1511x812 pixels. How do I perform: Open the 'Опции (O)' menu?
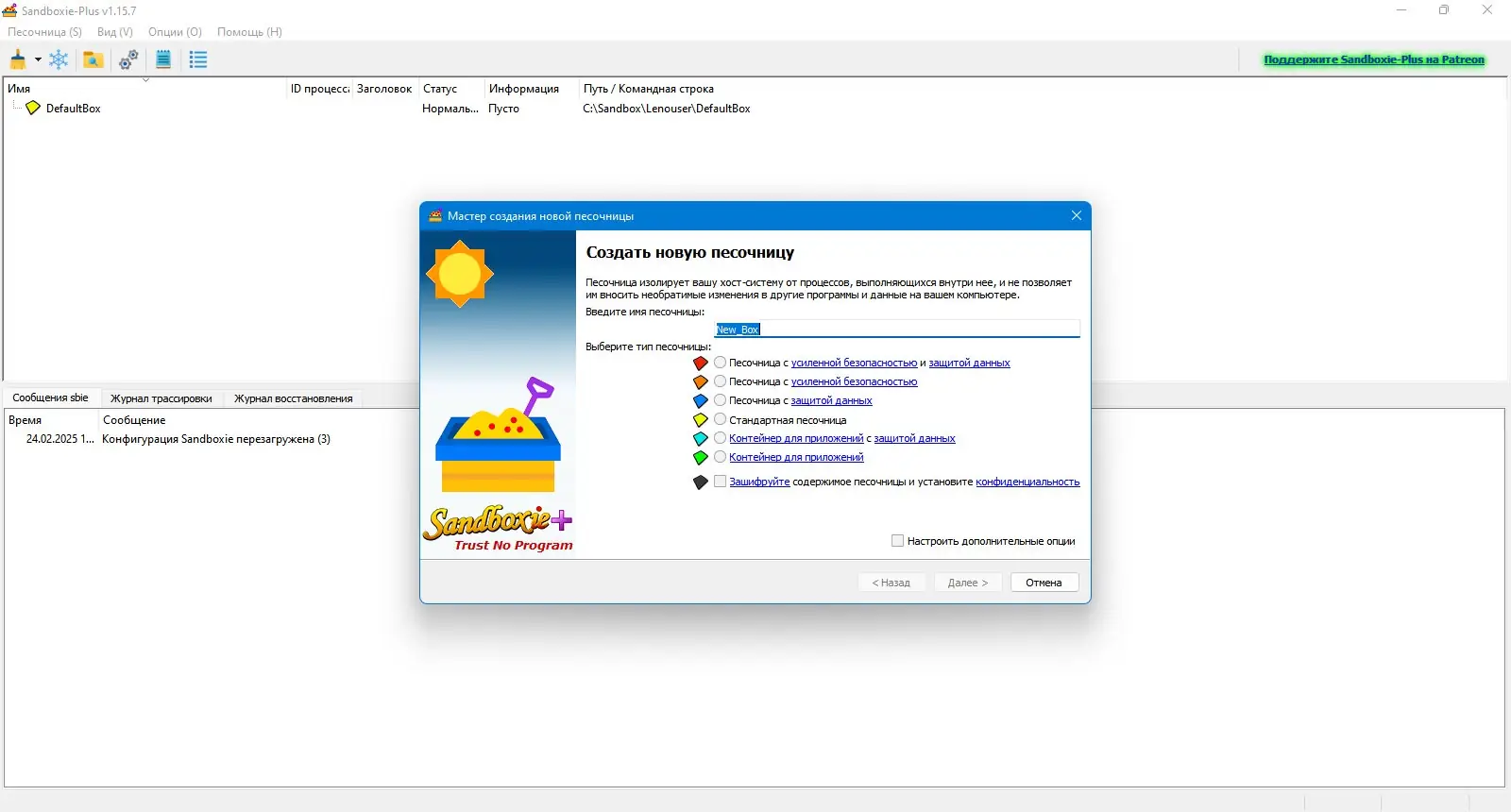175,32
